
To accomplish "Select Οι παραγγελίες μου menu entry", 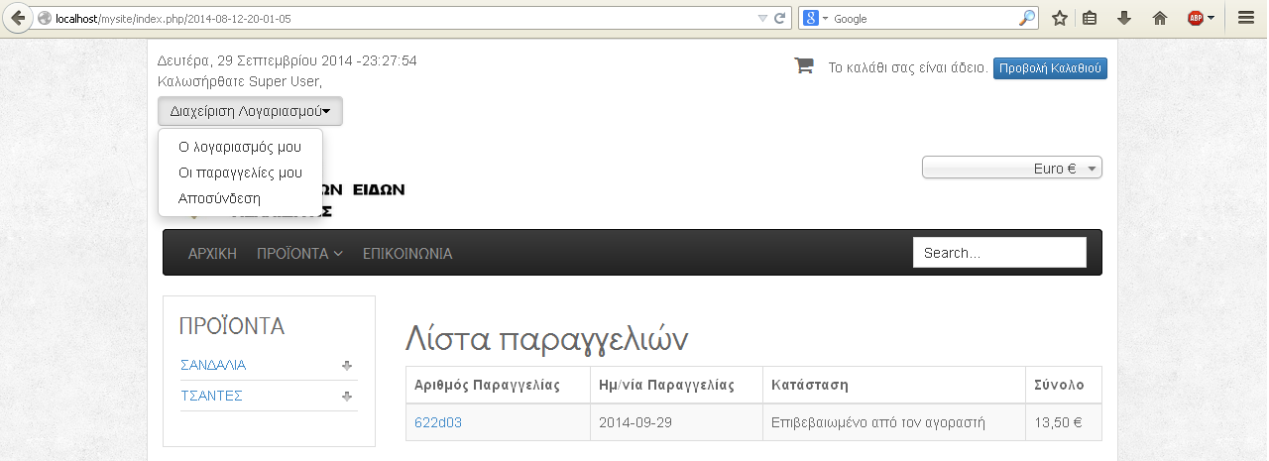I will click(240, 172).
